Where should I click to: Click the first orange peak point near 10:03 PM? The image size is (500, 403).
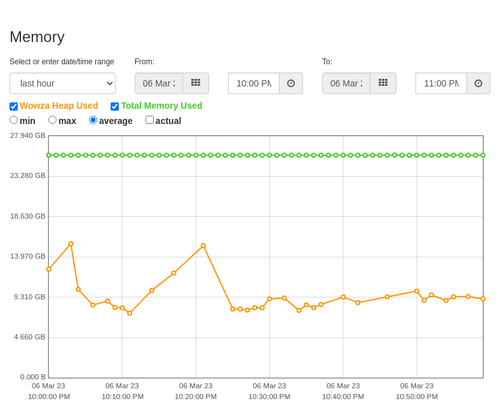pyautogui.click(x=71, y=244)
